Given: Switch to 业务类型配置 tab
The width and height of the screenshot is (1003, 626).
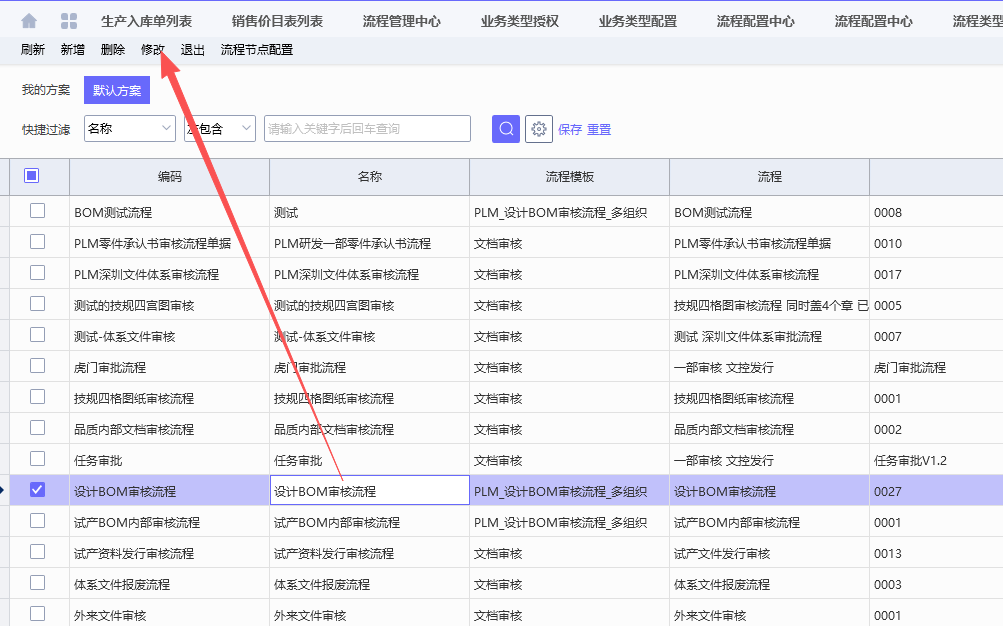Looking at the screenshot, I should pos(638,21).
